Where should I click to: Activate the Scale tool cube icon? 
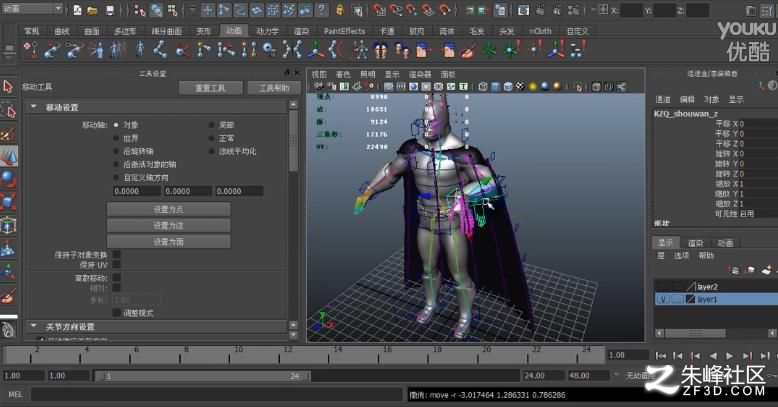pyautogui.click(x=8, y=202)
